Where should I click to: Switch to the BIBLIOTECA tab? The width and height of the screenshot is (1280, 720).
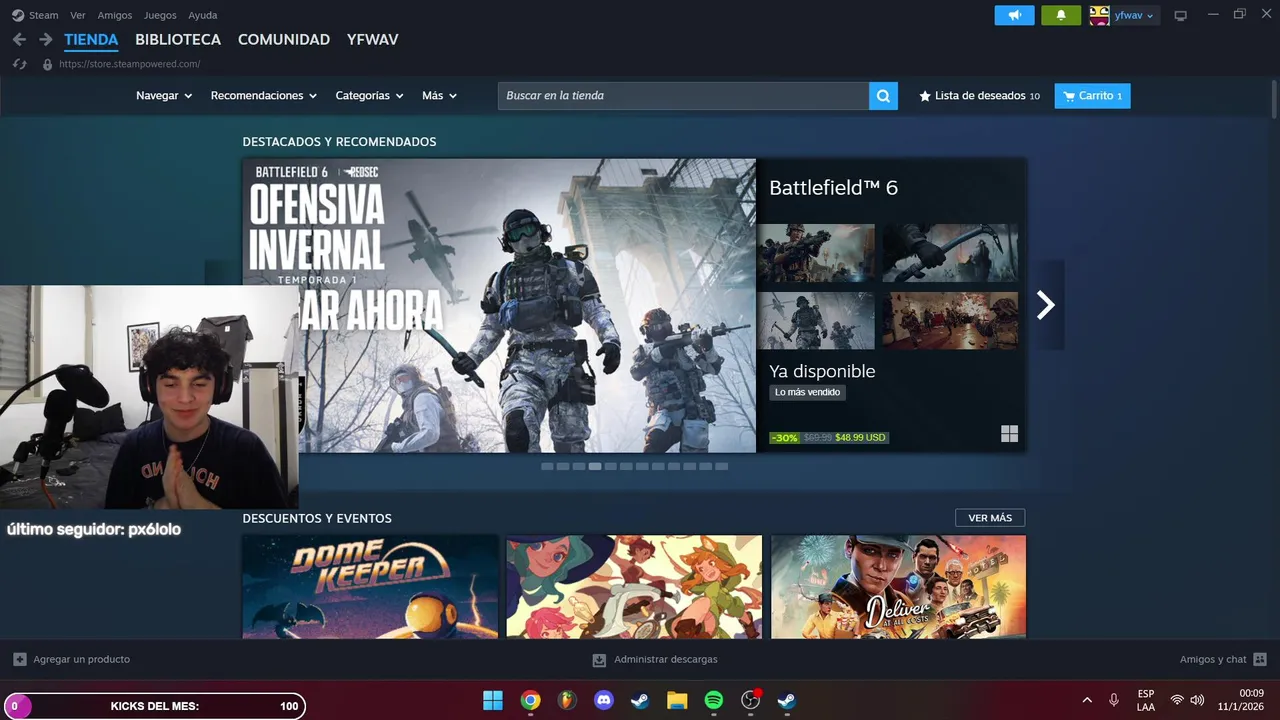pos(178,40)
